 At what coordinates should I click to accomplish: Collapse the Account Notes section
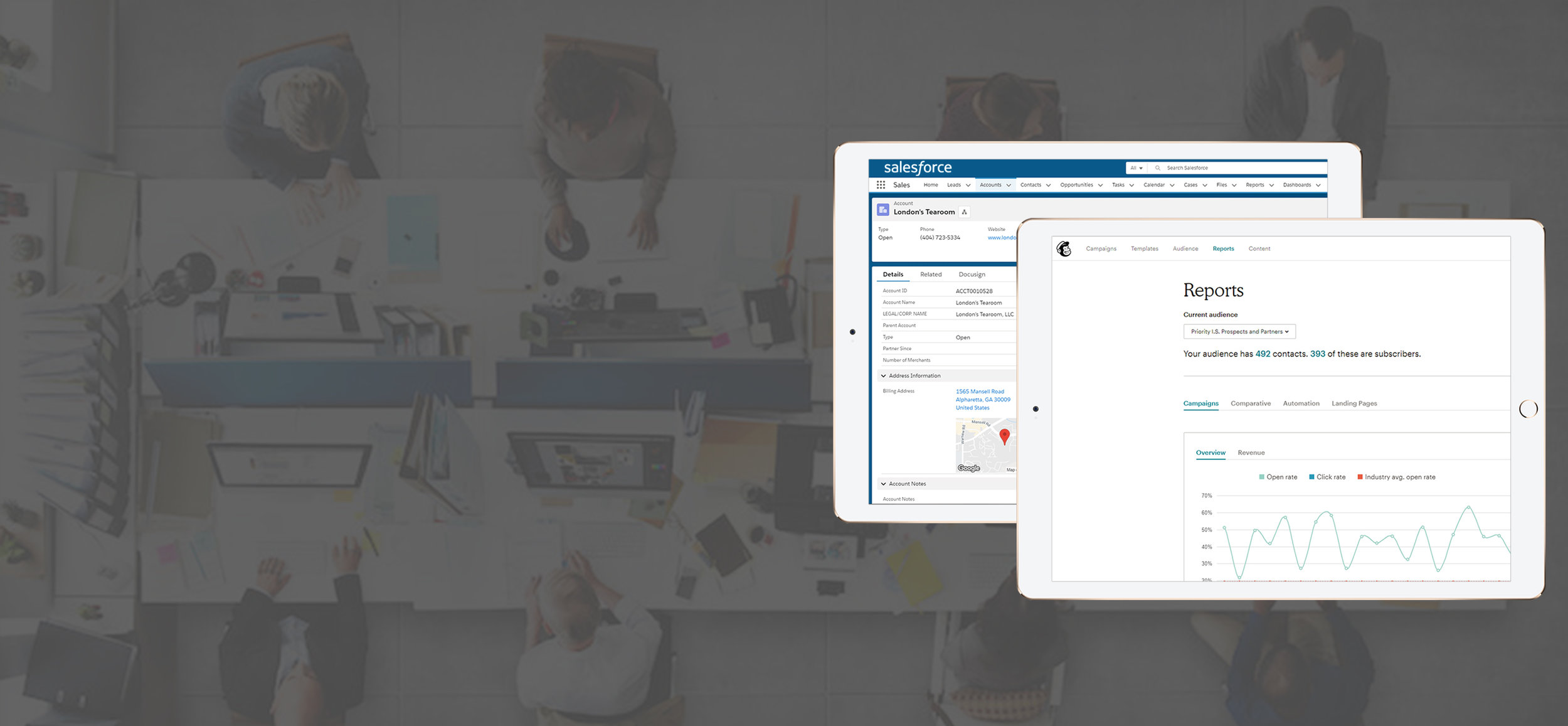coord(883,484)
